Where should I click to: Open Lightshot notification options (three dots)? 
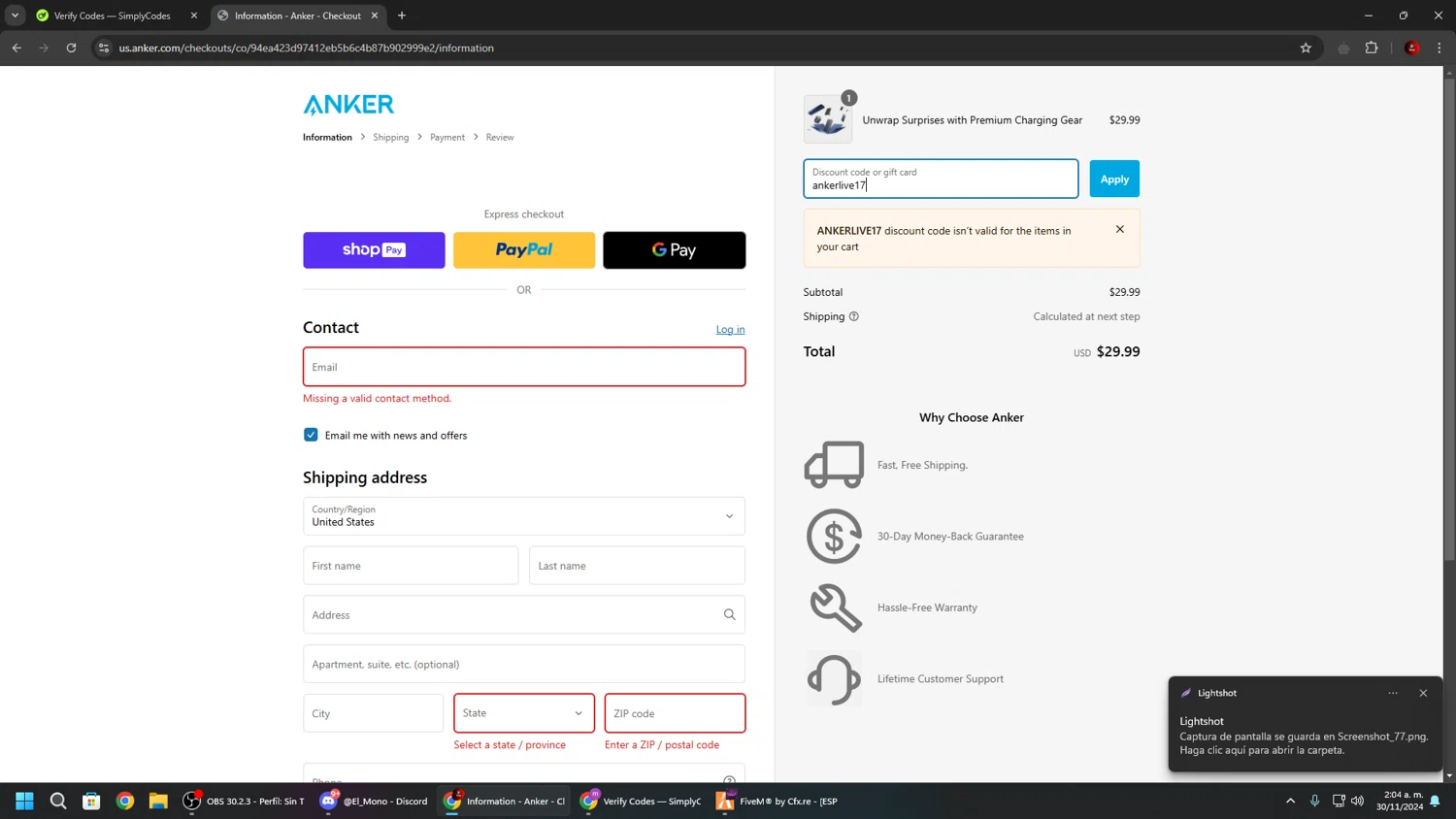point(1393,693)
